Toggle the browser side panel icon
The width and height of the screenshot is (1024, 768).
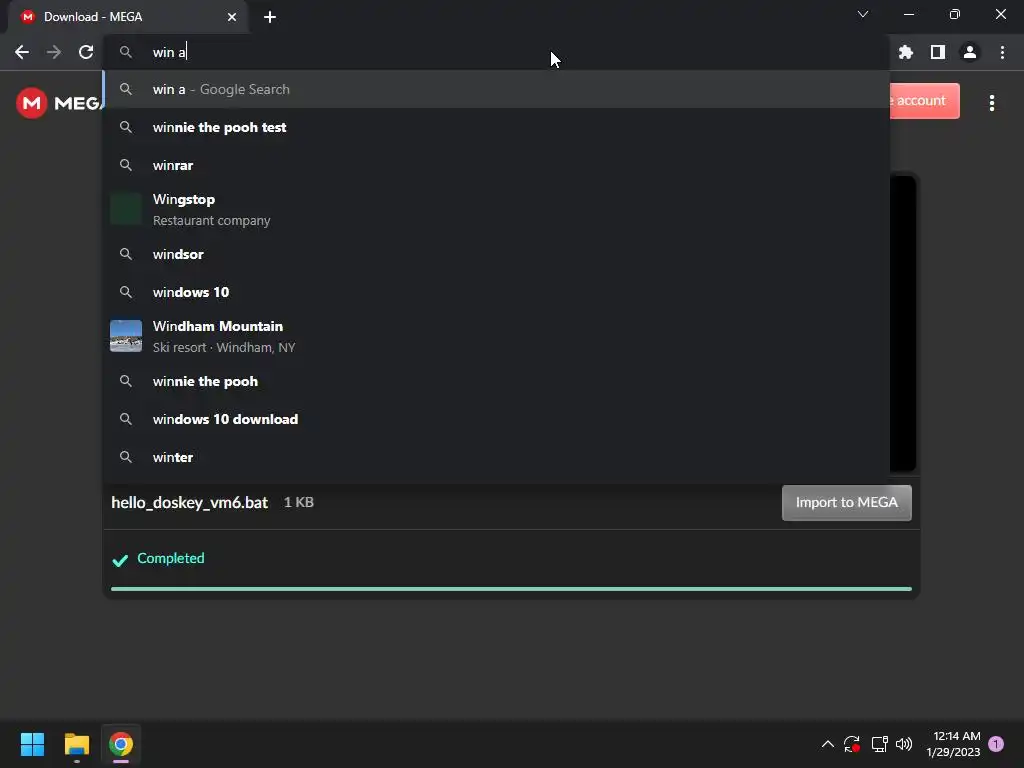tap(938, 52)
